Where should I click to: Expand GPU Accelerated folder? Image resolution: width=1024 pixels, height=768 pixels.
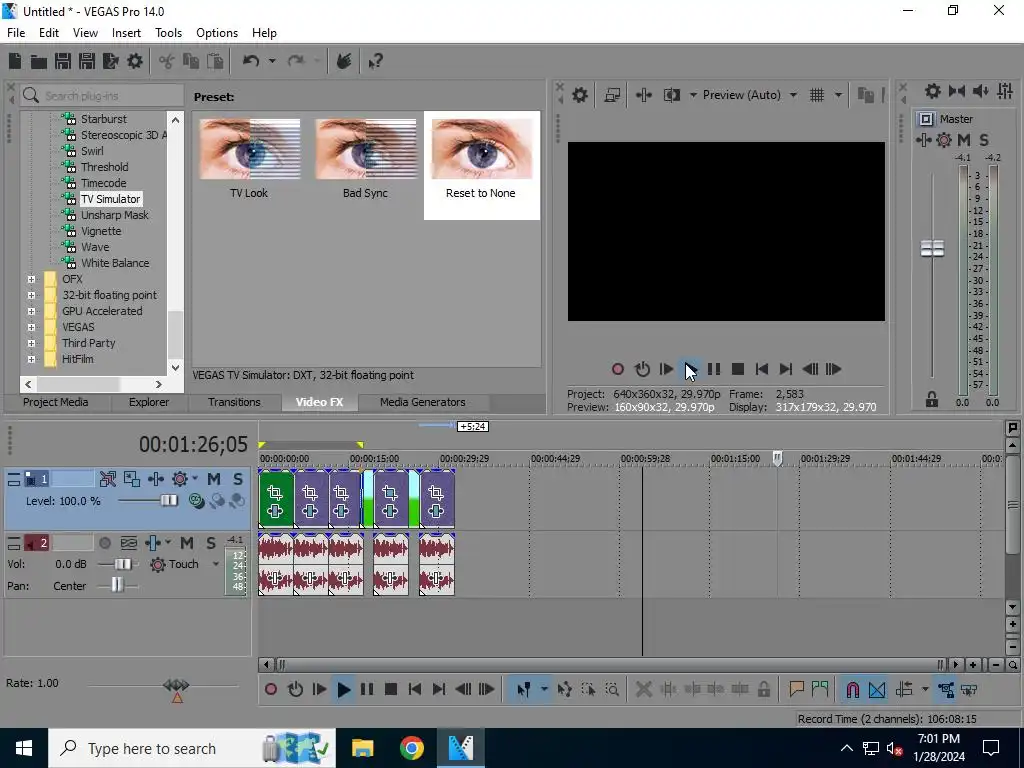point(31,312)
